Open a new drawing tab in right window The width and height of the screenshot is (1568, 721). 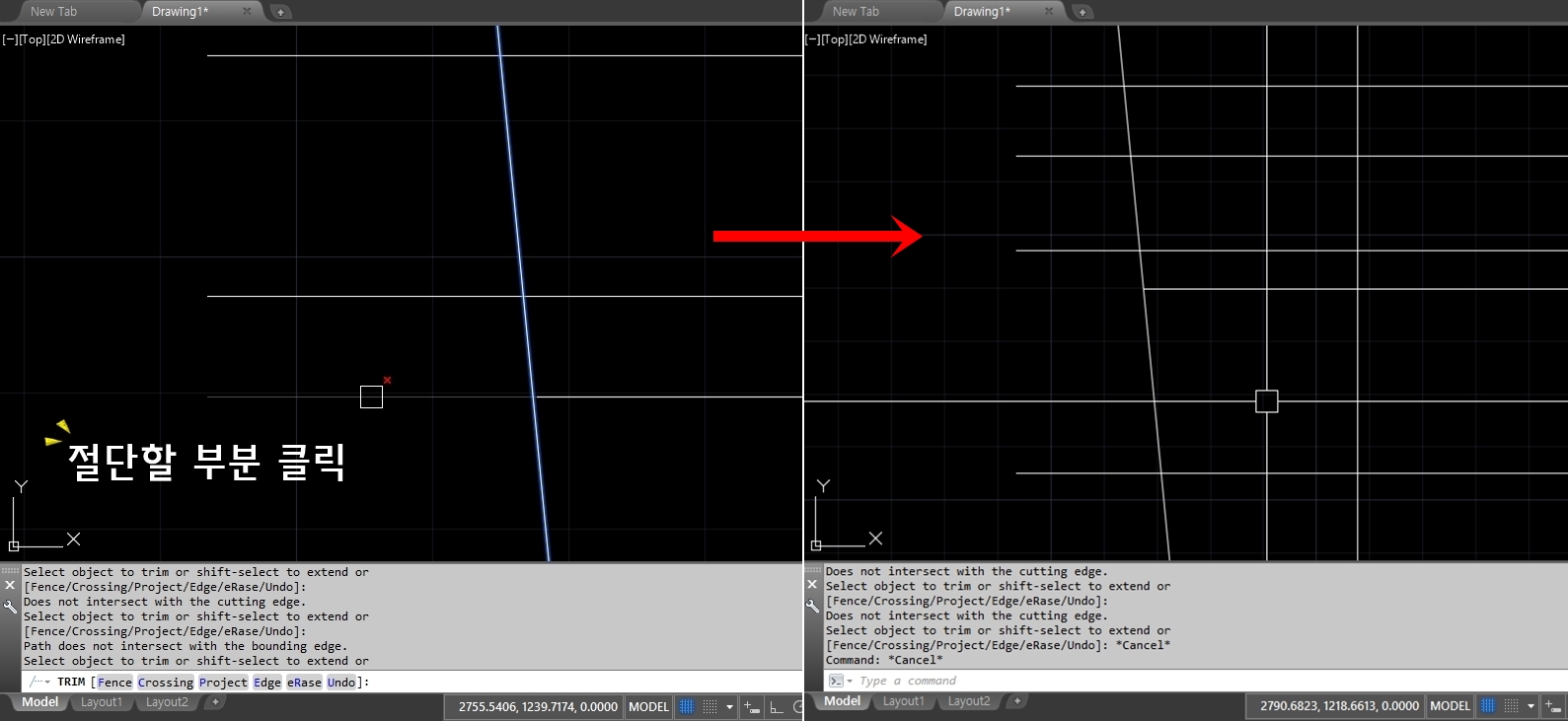coord(1083,12)
